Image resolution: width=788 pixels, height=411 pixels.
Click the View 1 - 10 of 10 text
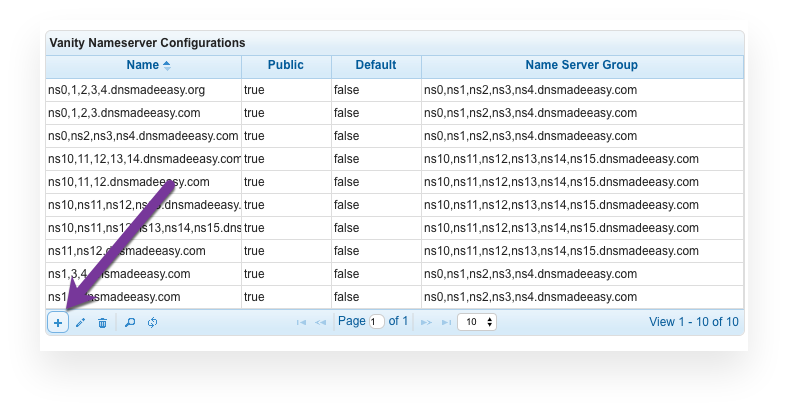click(x=694, y=322)
